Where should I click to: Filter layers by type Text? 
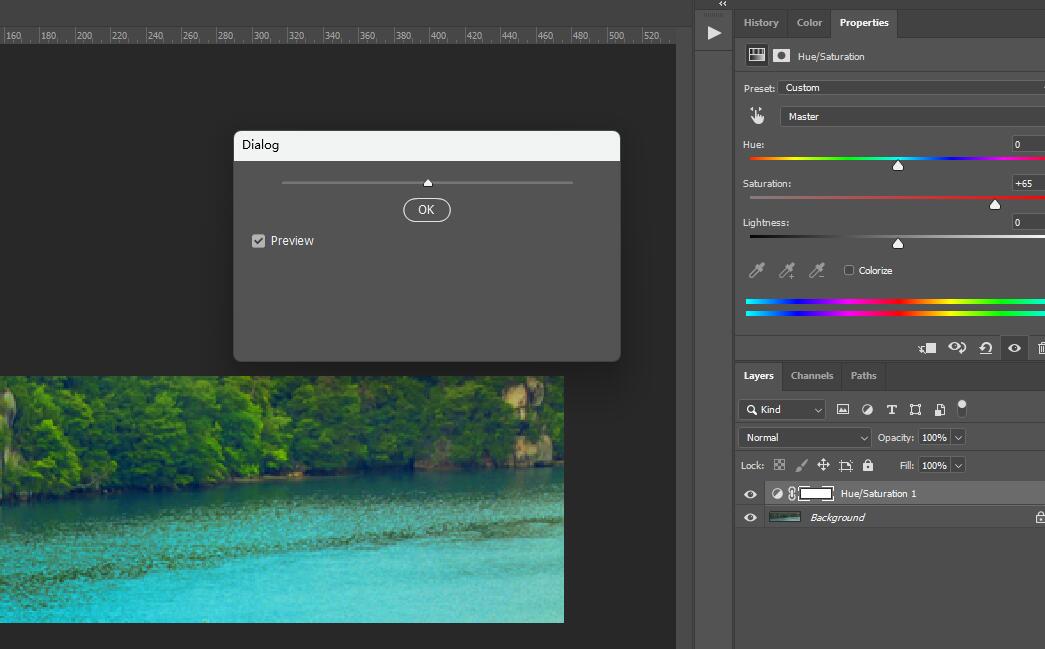[x=891, y=409]
